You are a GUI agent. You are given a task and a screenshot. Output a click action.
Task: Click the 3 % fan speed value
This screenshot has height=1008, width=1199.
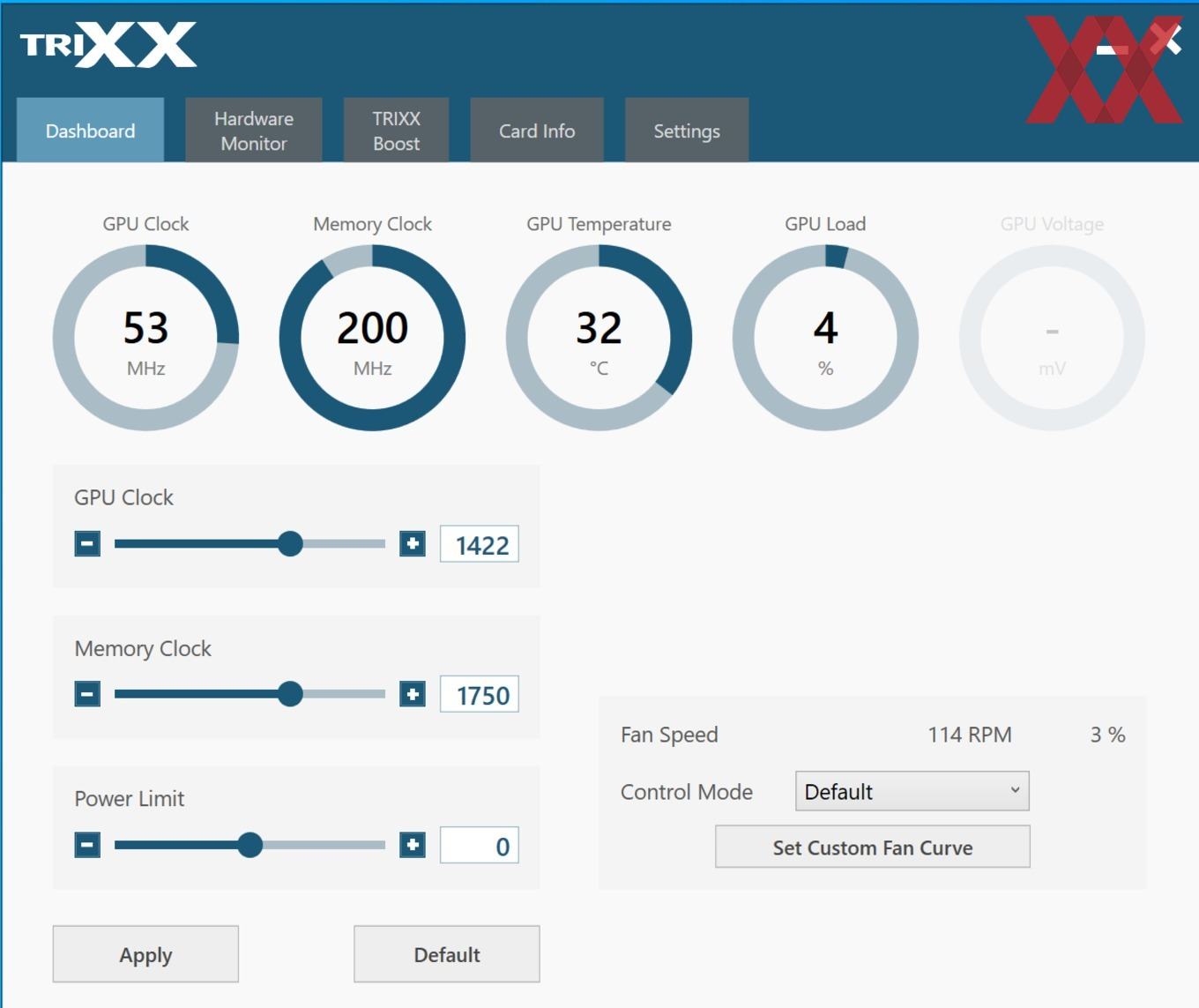[1107, 735]
